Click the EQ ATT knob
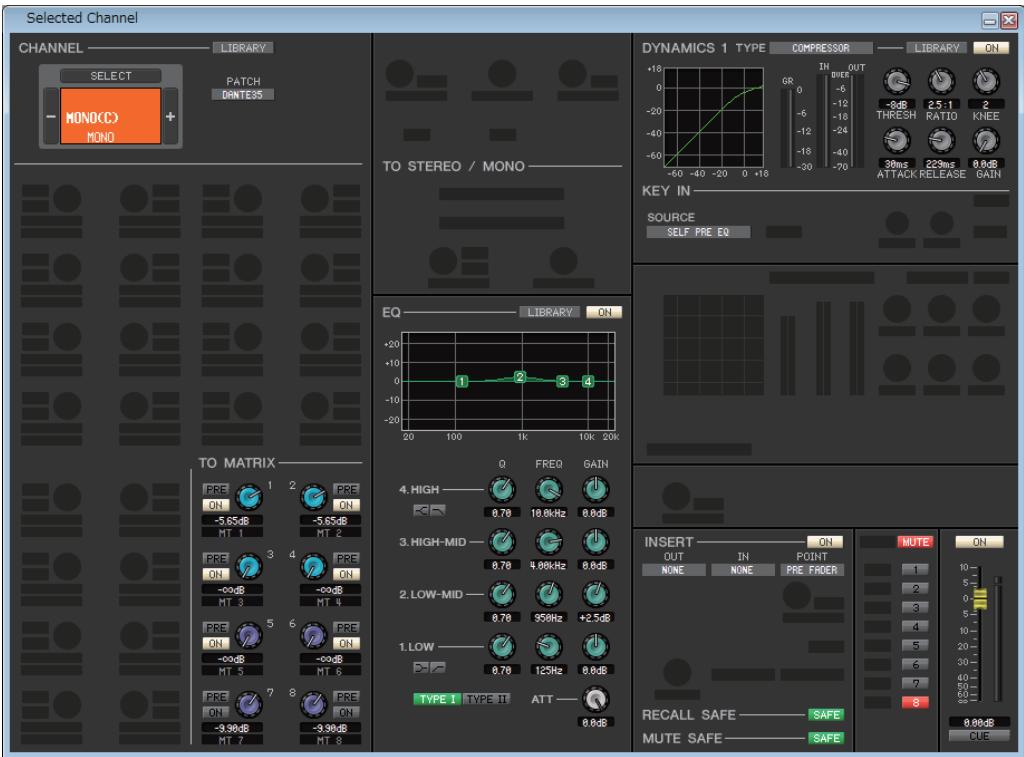Viewport: 1024px width, 757px height. point(595,699)
